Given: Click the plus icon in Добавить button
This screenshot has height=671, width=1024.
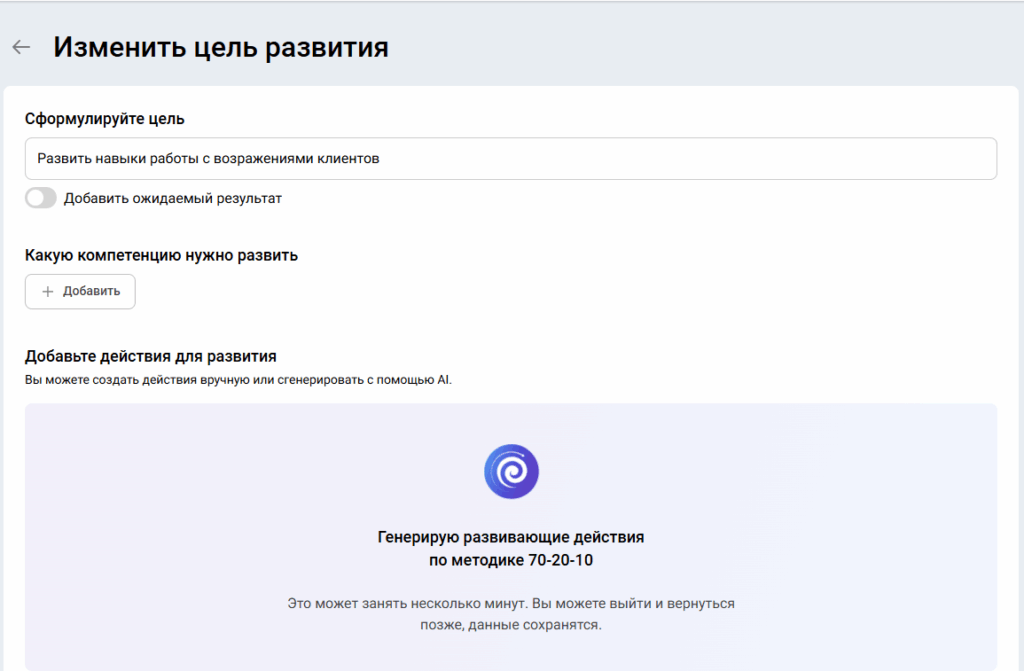Looking at the screenshot, I should coord(47,291).
